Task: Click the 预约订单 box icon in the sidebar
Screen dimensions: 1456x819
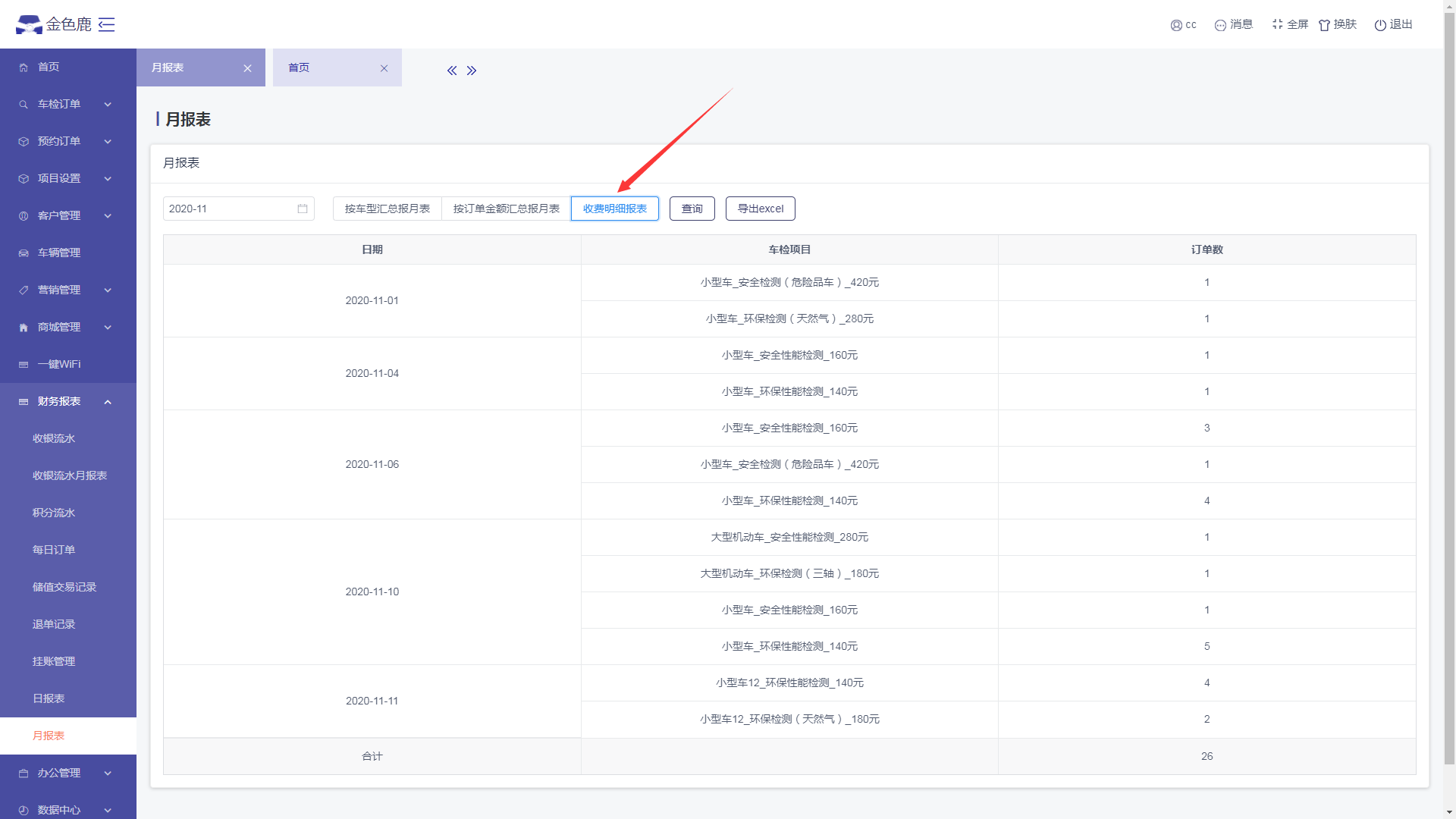Action: 24,142
